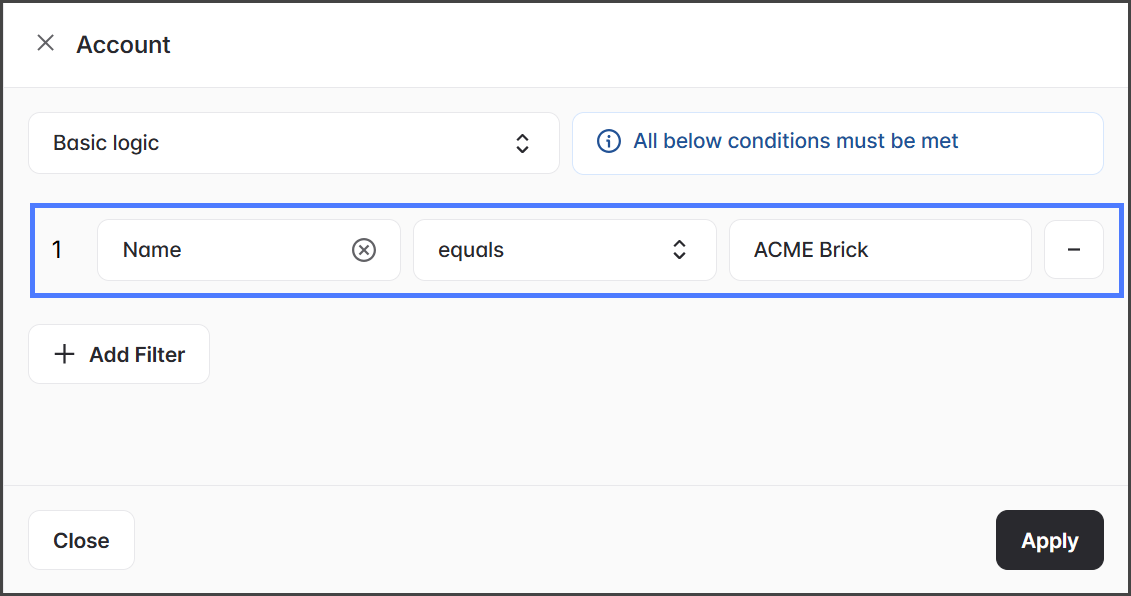Close the Account dialog using X icon
1131x596 pixels.
[45, 43]
